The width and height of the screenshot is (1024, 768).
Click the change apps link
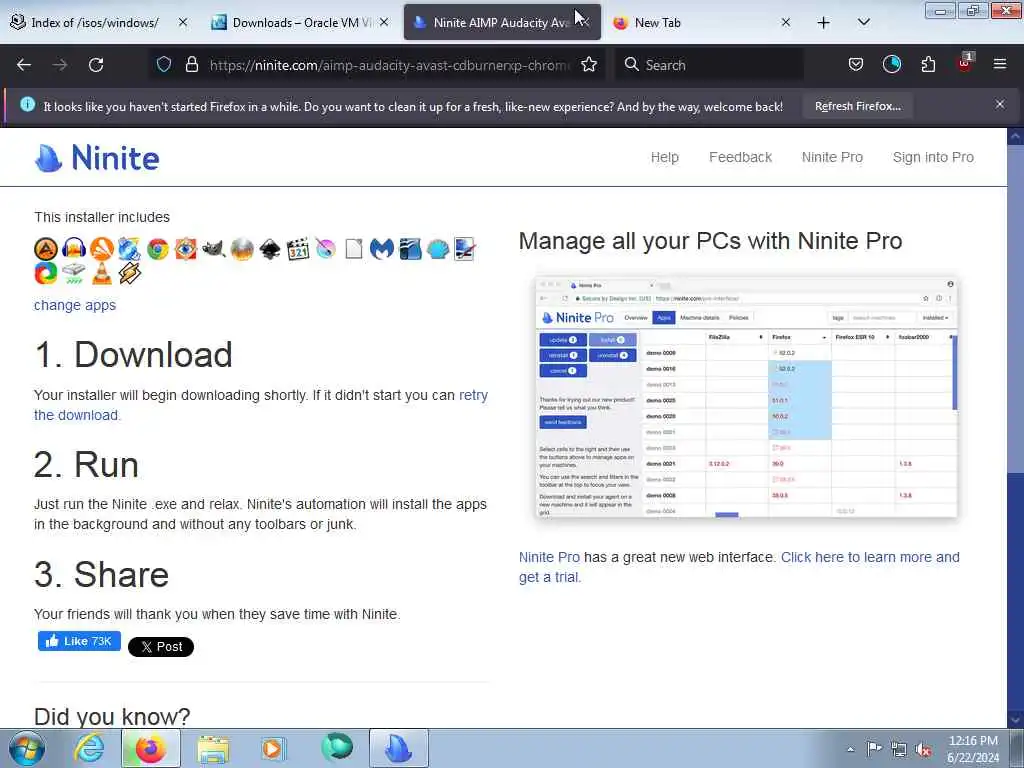coord(75,305)
